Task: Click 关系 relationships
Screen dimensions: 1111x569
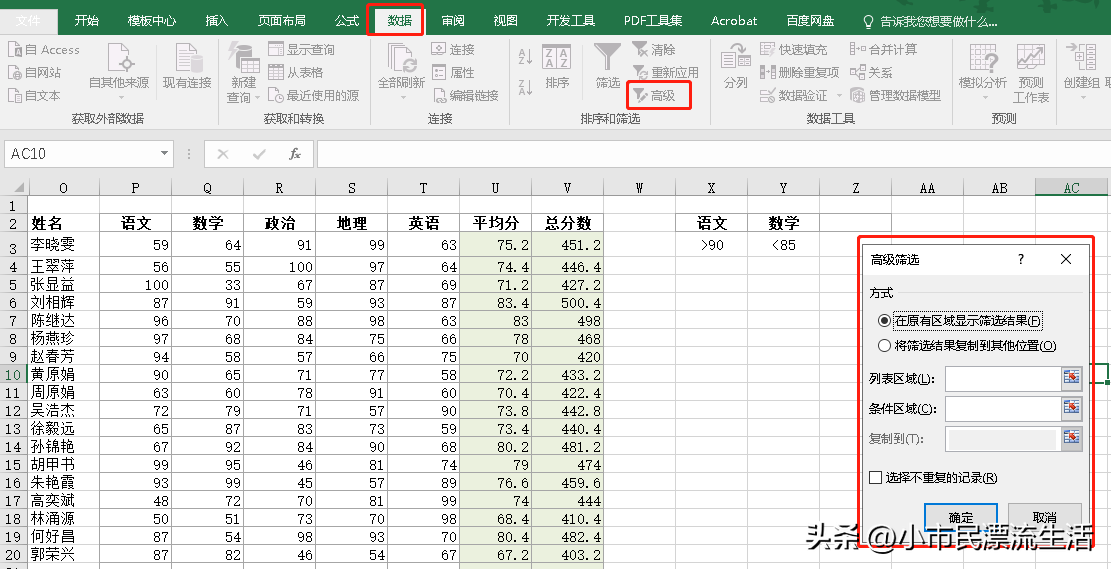Action: coord(872,72)
